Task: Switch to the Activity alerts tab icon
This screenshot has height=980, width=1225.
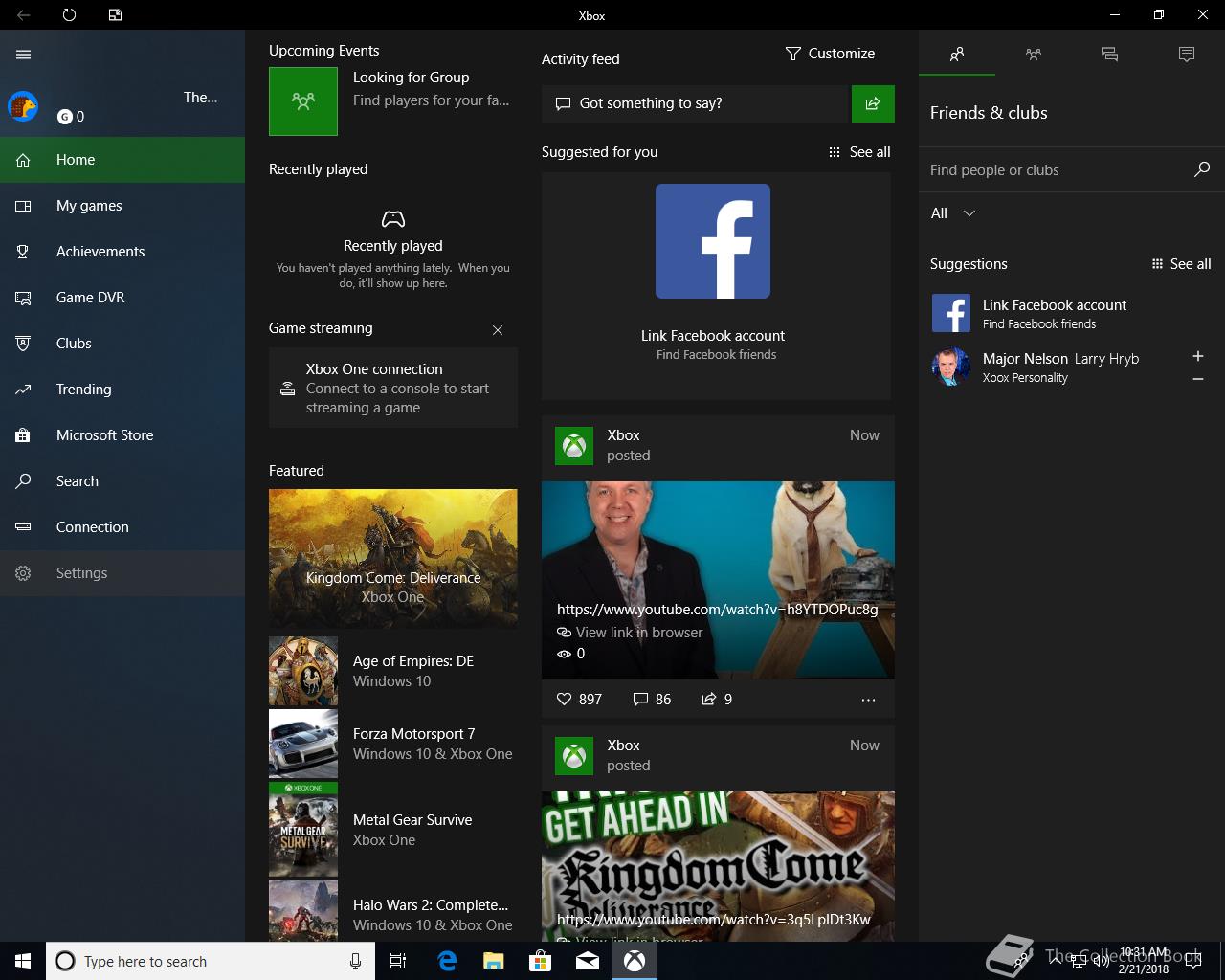Action: click(1187, 55)
